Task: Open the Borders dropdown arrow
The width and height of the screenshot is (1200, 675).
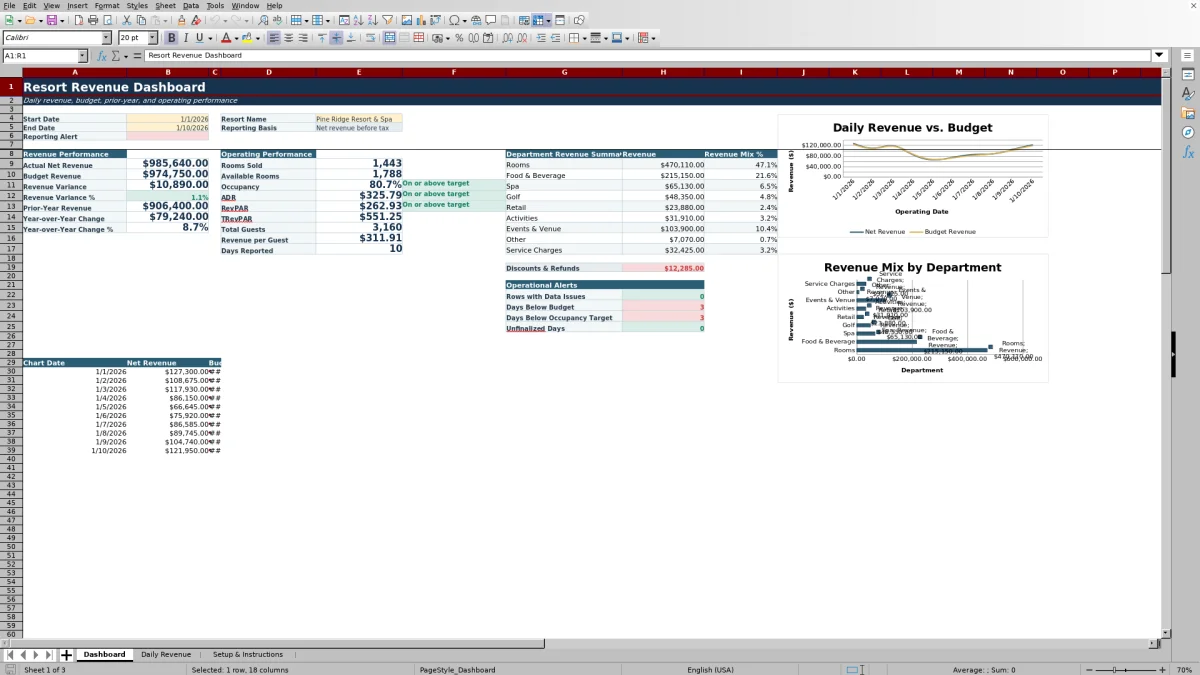Action: tap(584, 38)
